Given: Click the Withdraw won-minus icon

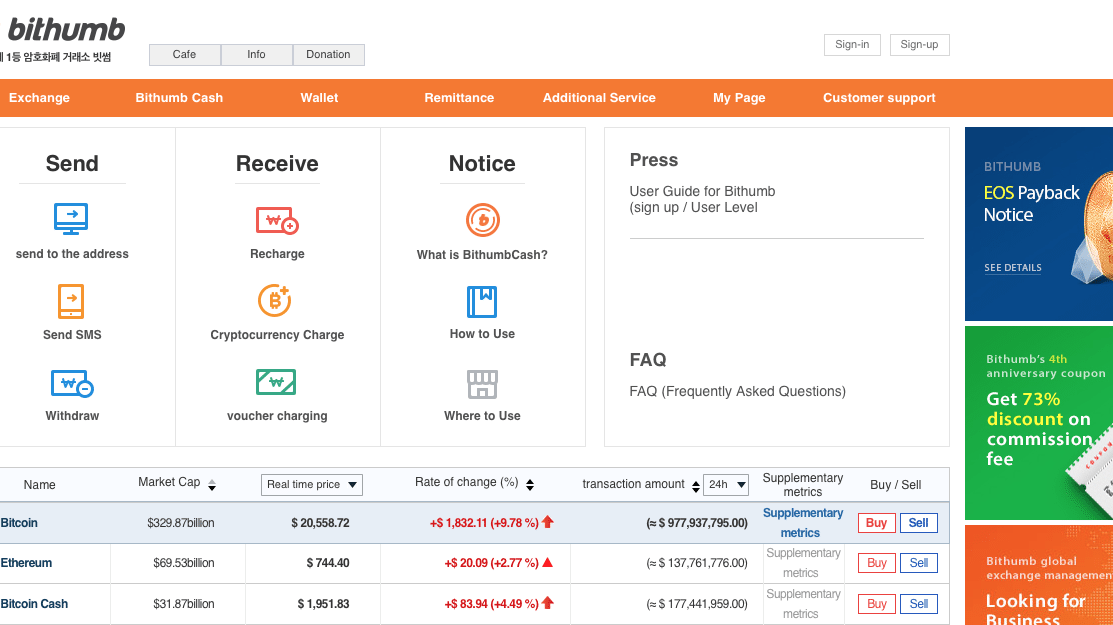Looking at the screenshot, I should pos(72,384).
